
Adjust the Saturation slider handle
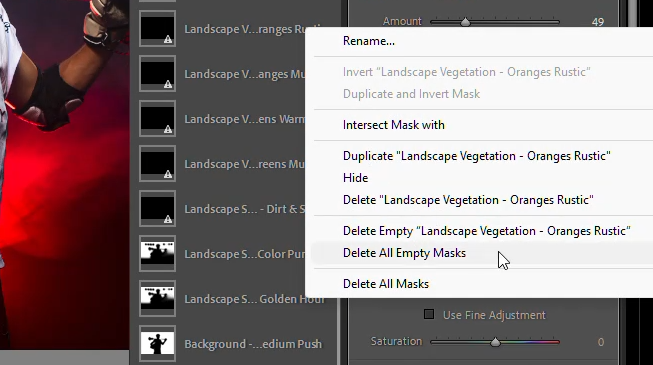click(495, 342)
